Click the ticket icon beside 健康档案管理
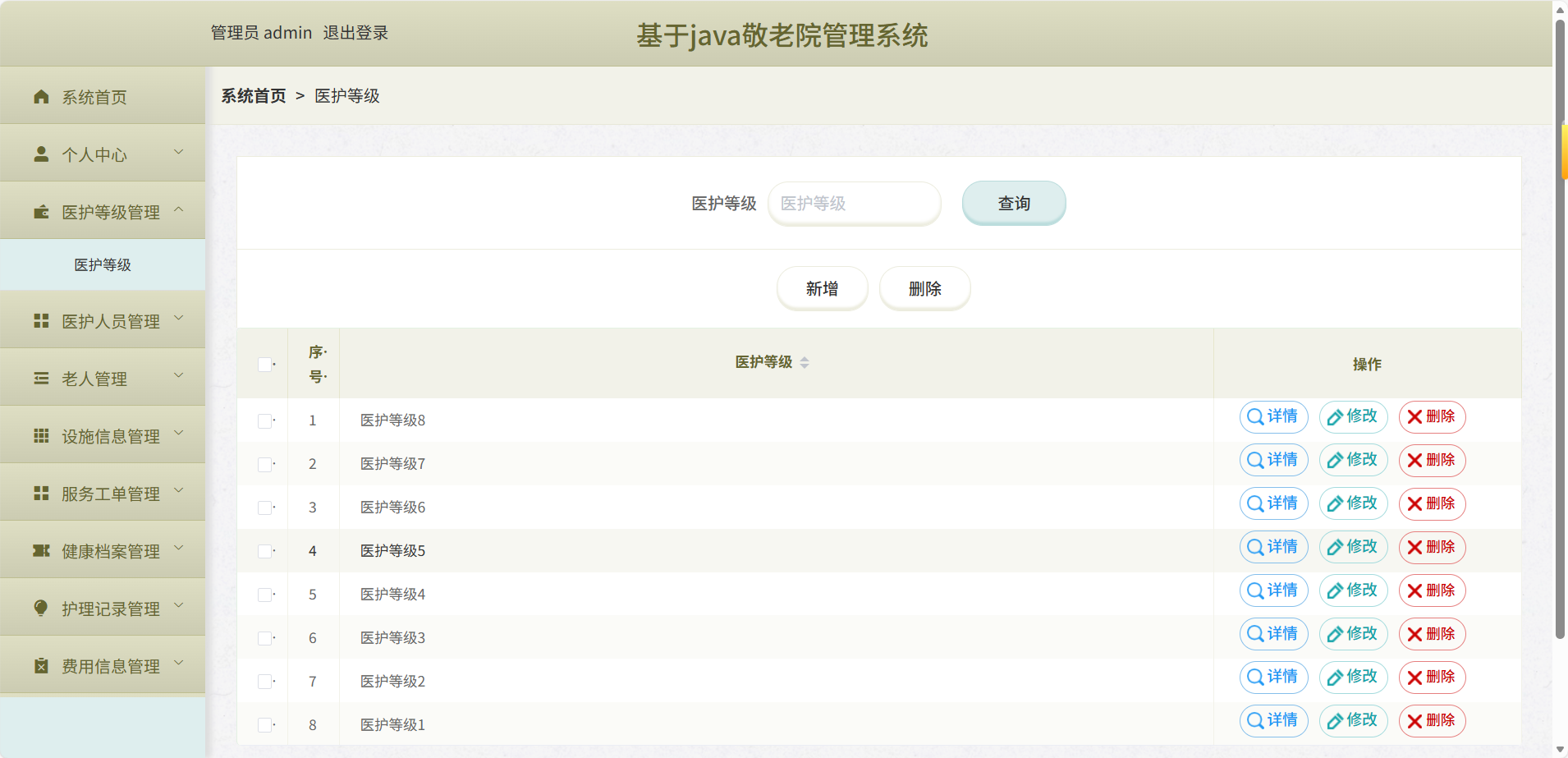The width and height of the screenshot is (1568, 758). pos(41,551)
